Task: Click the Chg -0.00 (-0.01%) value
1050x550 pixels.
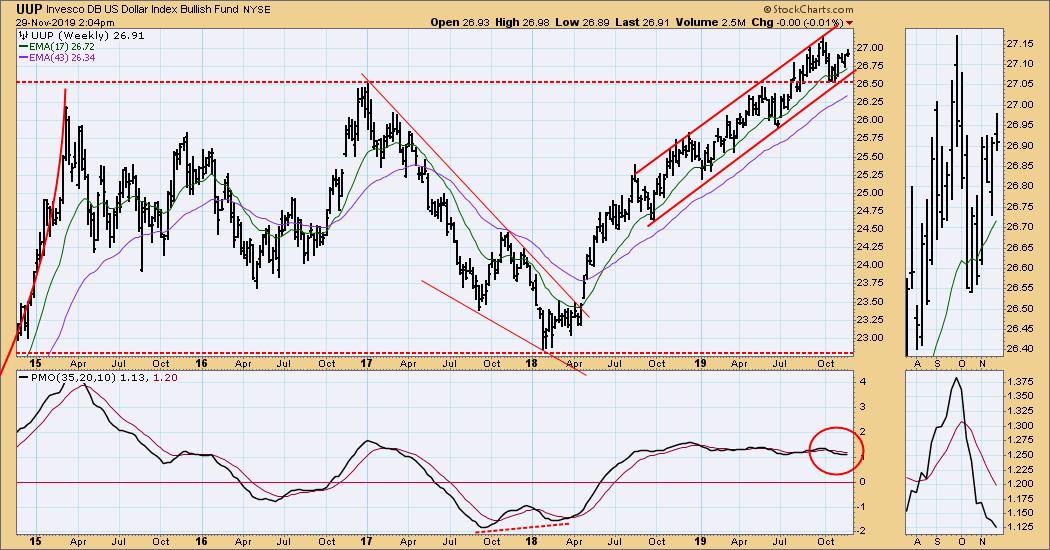Action: (798, 22)
